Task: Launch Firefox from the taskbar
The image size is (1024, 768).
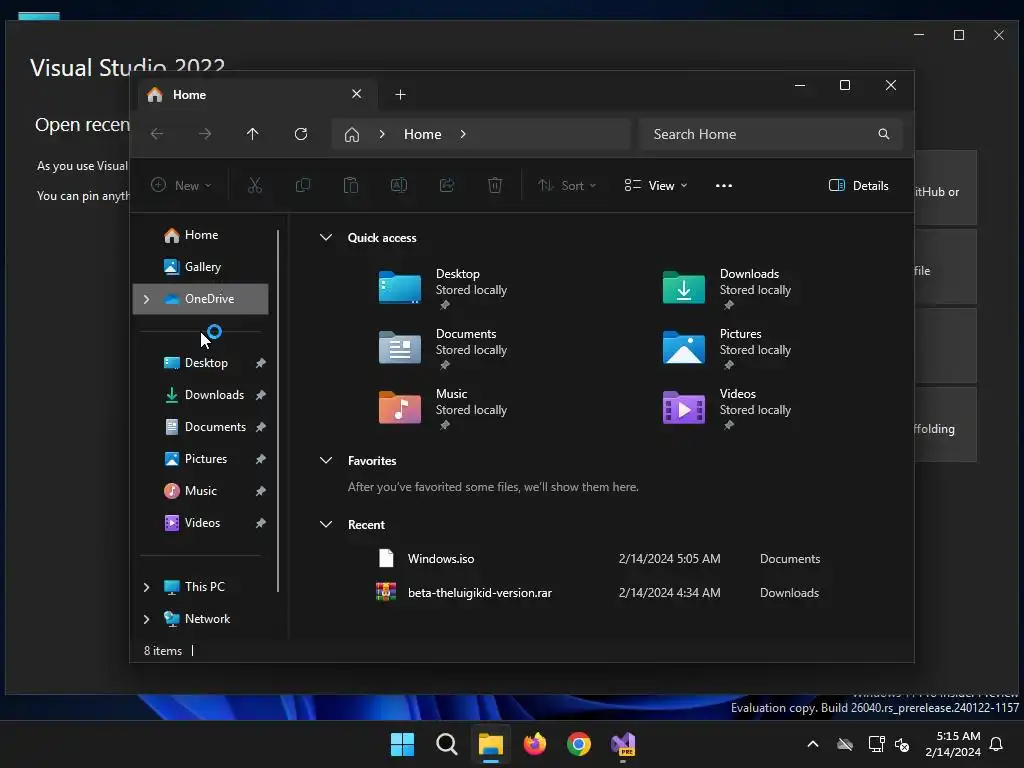Action: click(x=535, y=744)
